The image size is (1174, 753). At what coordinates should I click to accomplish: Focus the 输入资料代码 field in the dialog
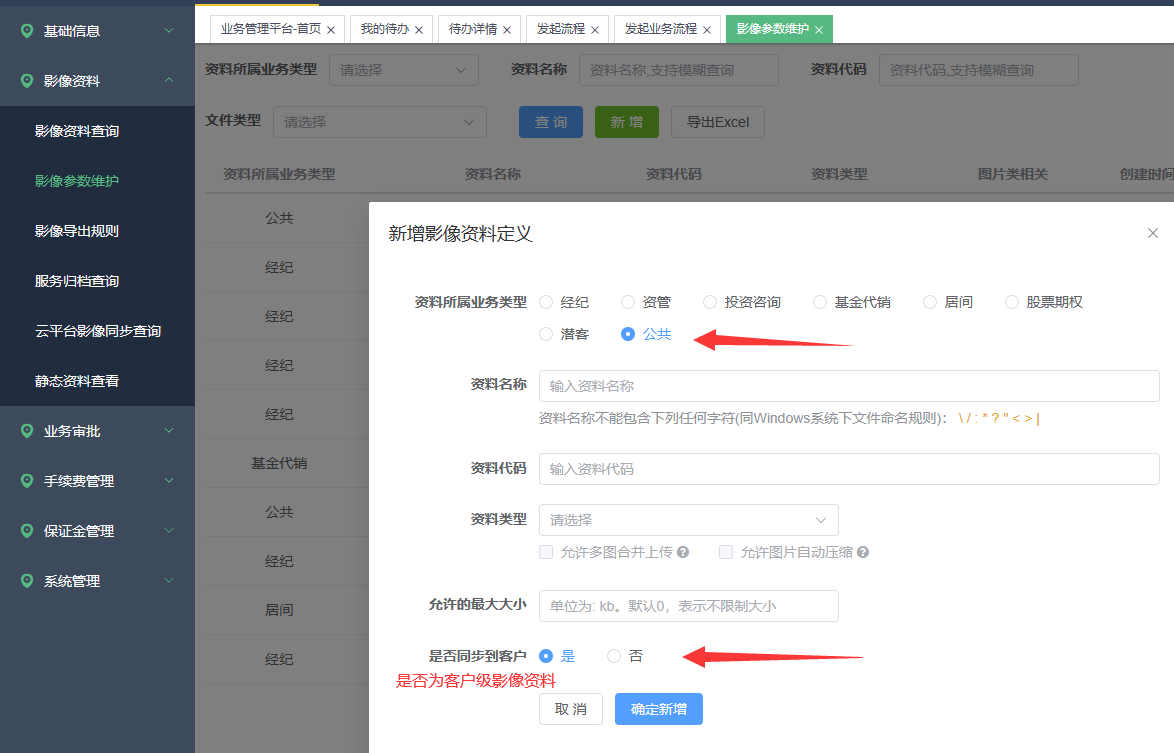pos(849,469)
